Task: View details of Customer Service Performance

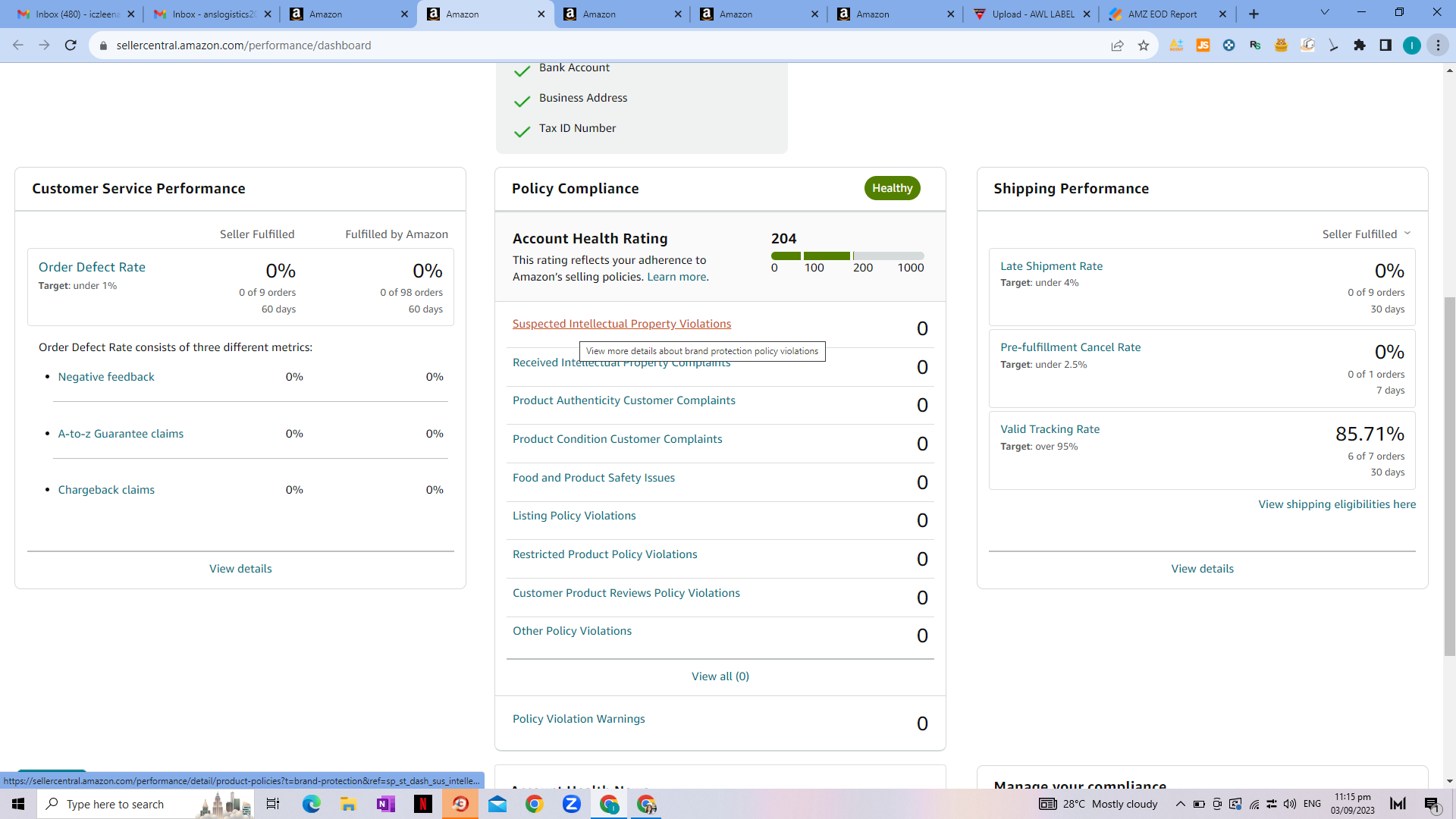Action: (x=240, y=569)
